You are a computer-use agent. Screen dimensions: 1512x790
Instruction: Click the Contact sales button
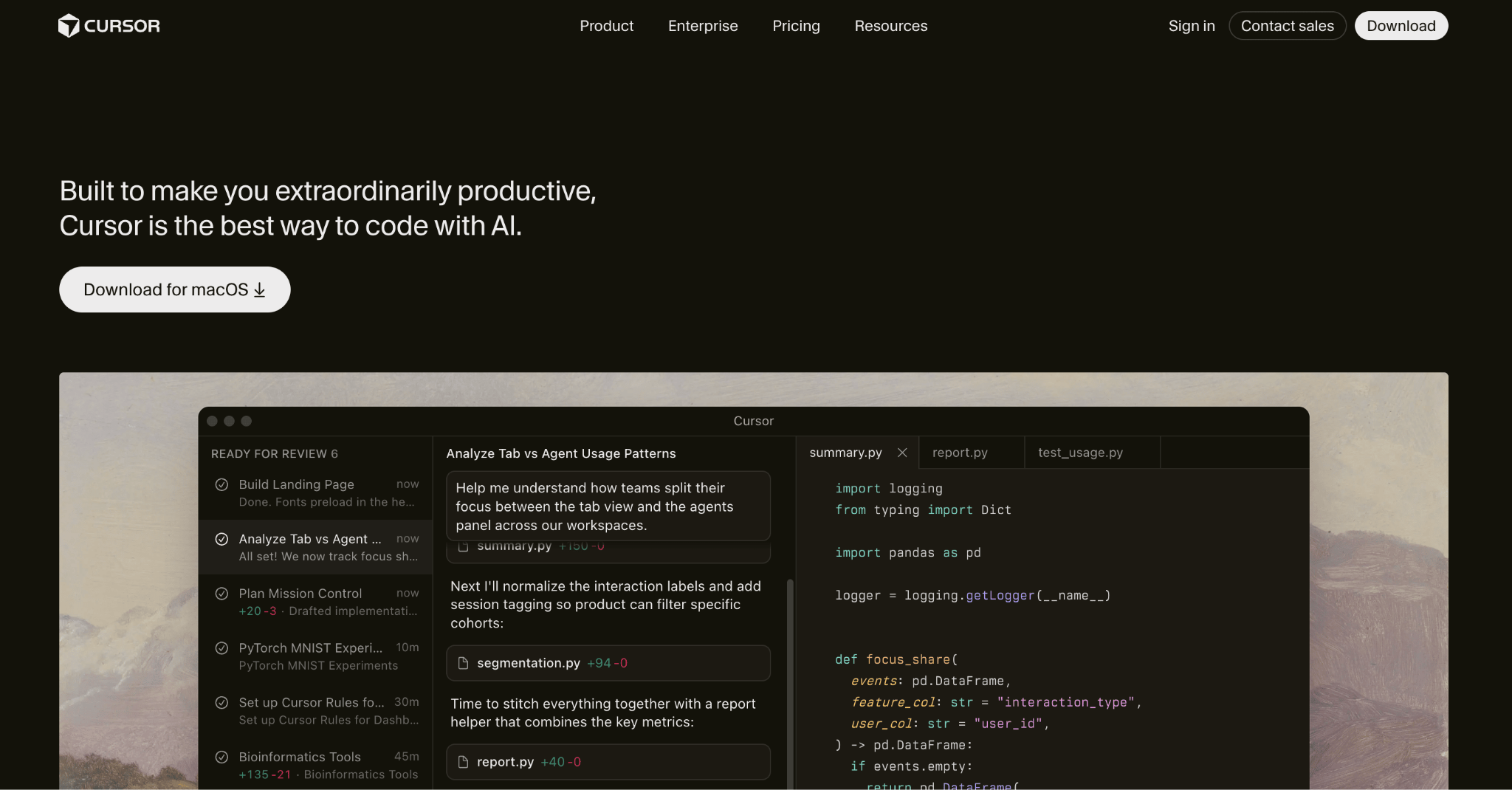pyautogui.click(x=1288, y=26)
